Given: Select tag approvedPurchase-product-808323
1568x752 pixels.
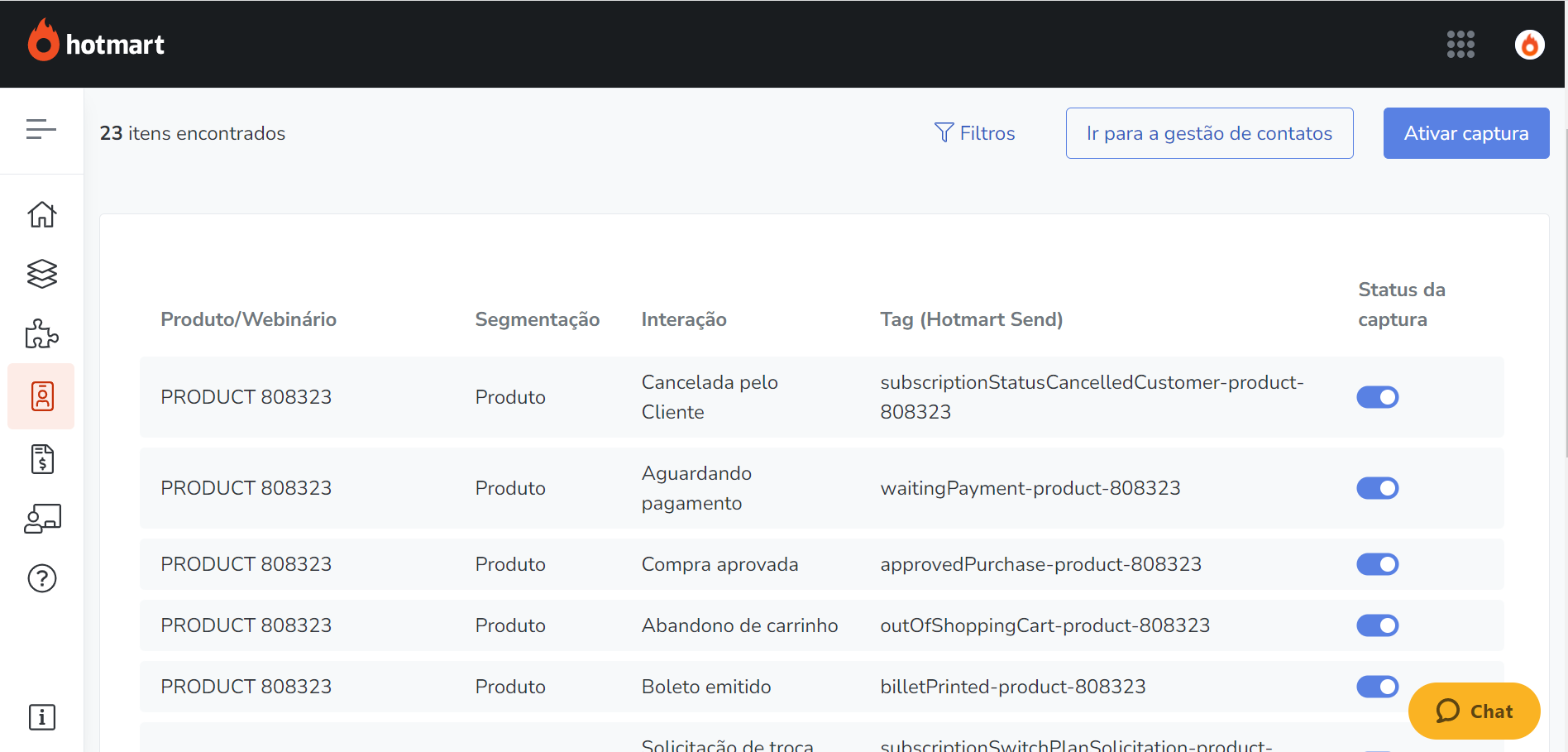Looking at the screenshot, I should (1041, 564).
